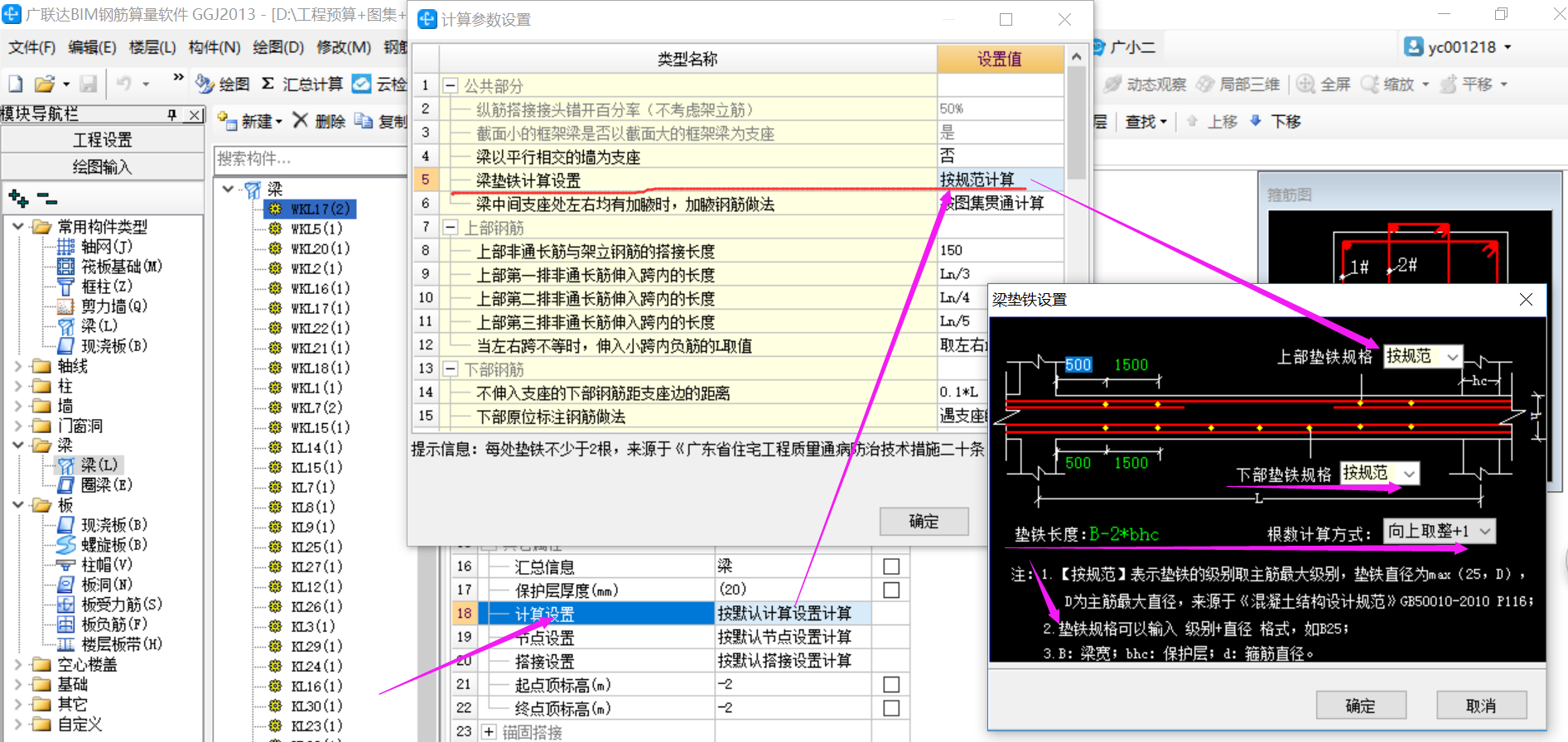This screenshot has height=742, width=1568.
Task: Select 剪力墙(Q) tree item
Action: coord(103,306)
